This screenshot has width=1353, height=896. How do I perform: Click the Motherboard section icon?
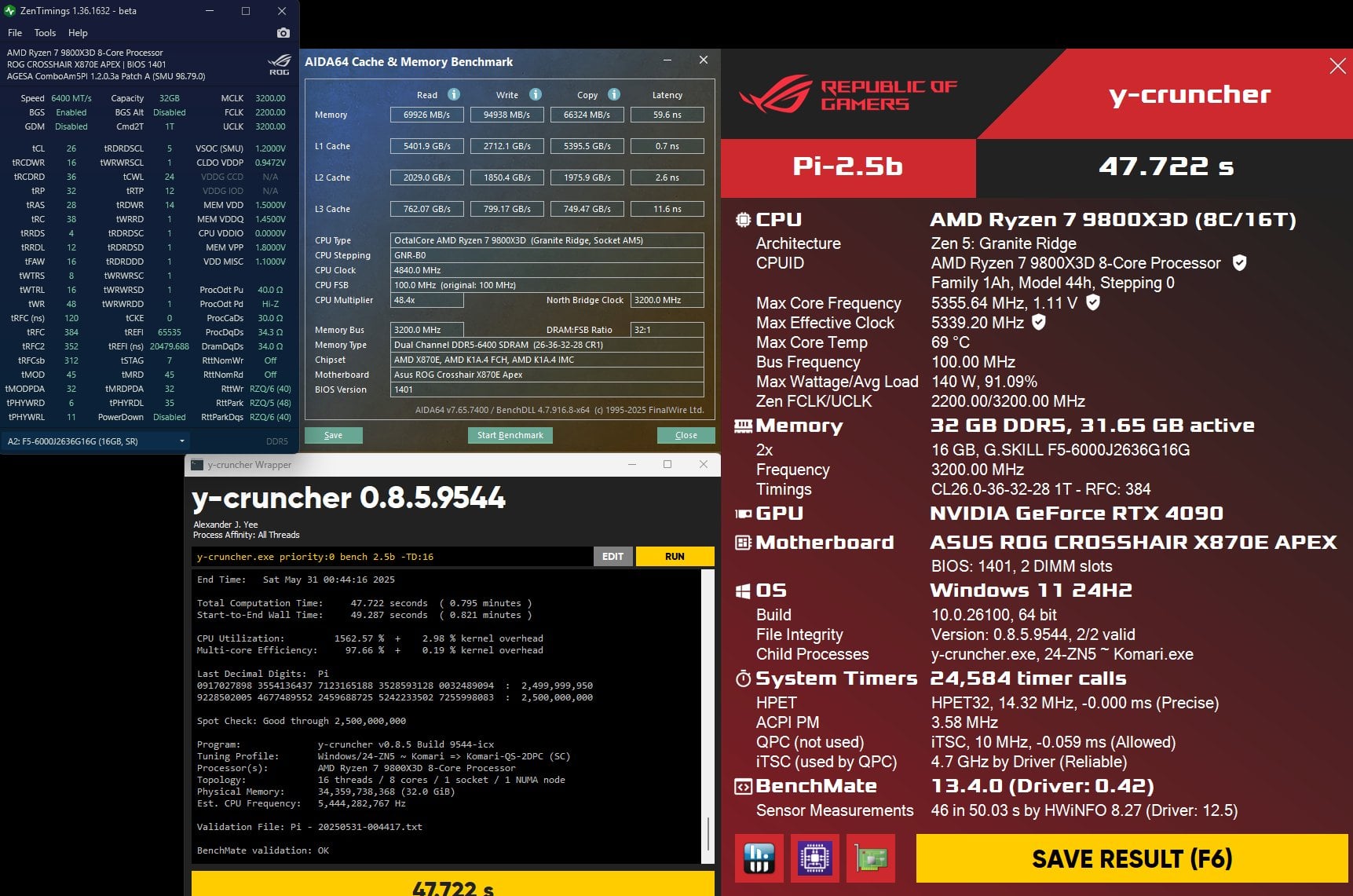point(743,543)
